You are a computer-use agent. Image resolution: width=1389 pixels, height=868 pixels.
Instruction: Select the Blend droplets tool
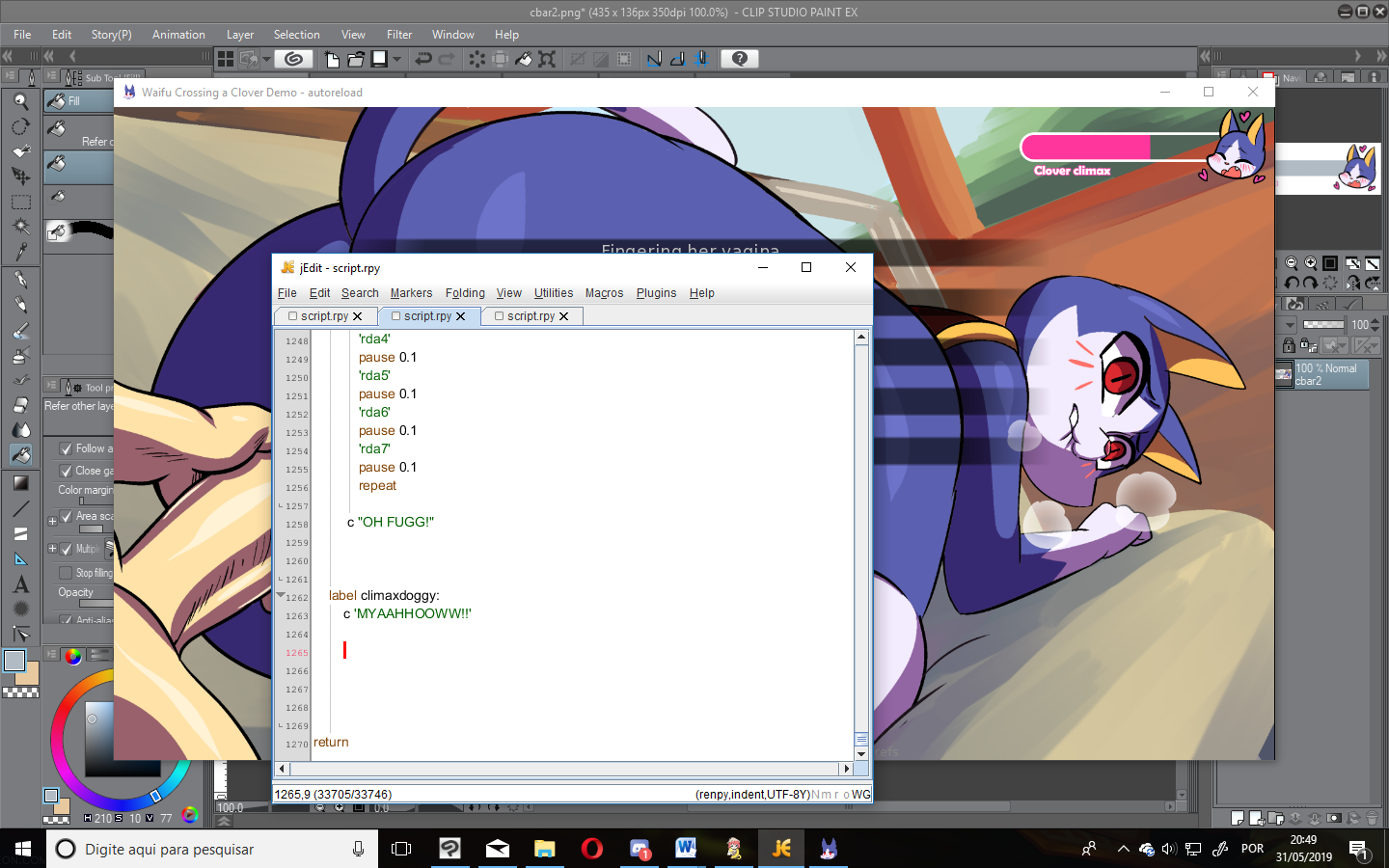20,430
